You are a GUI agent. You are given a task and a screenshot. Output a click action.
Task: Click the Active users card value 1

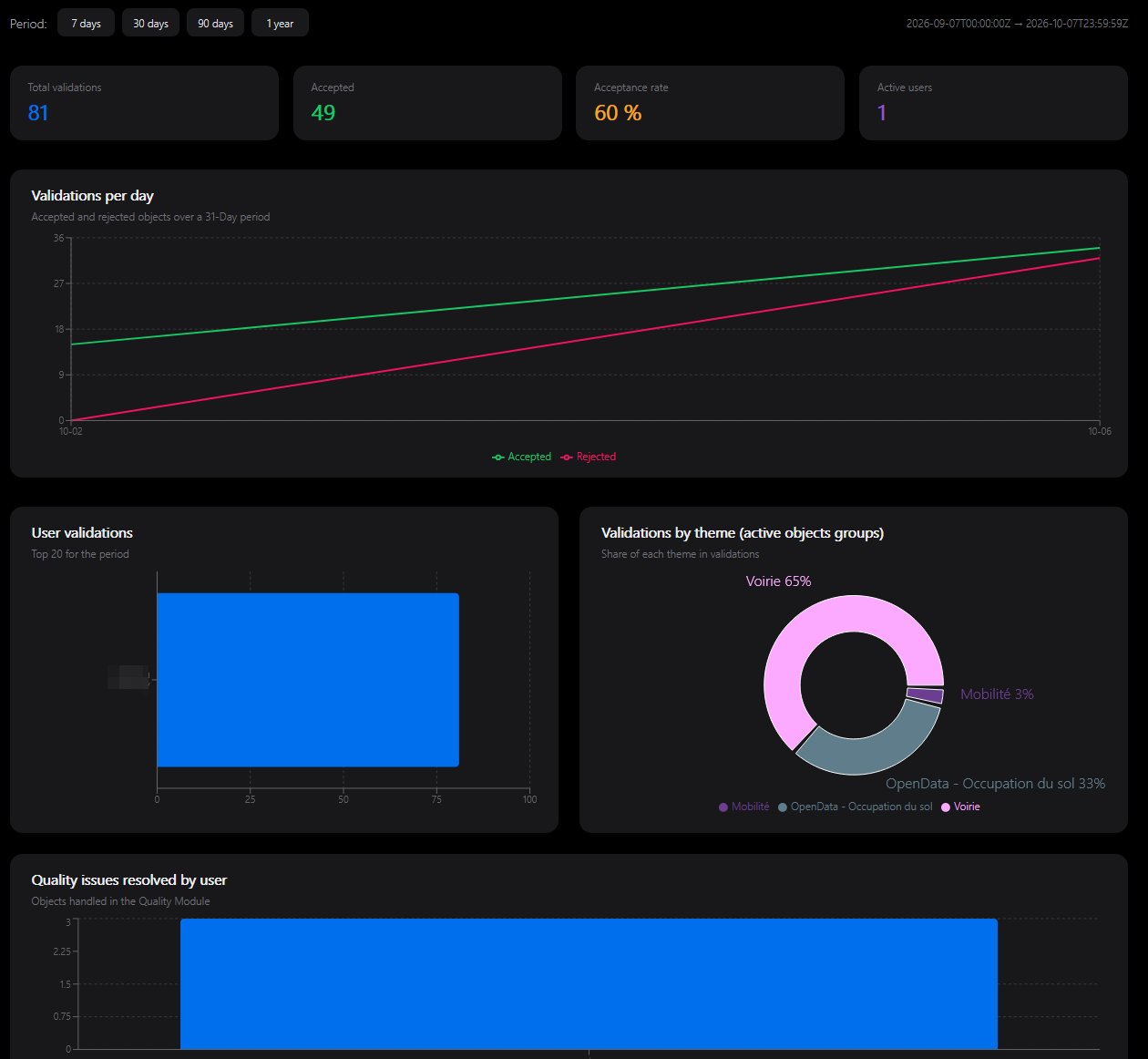click(x=882, y=113)
